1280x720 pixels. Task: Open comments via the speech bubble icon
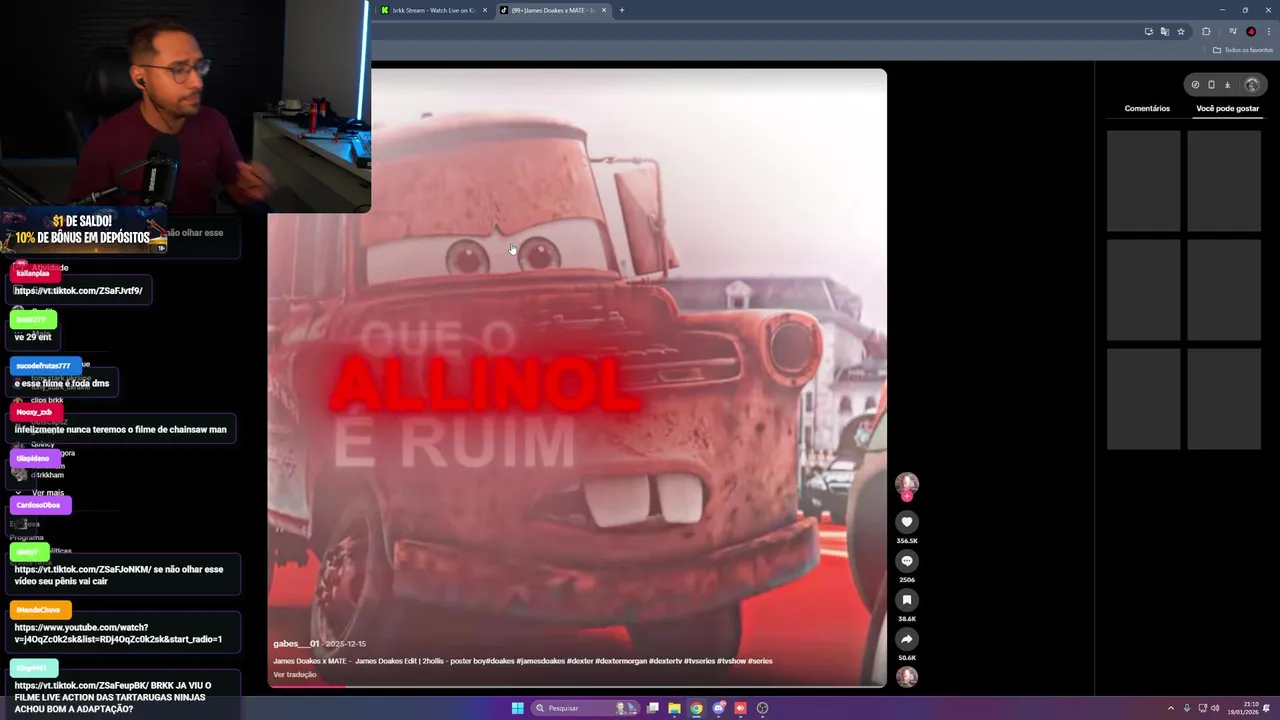click(x=907, y=561)
